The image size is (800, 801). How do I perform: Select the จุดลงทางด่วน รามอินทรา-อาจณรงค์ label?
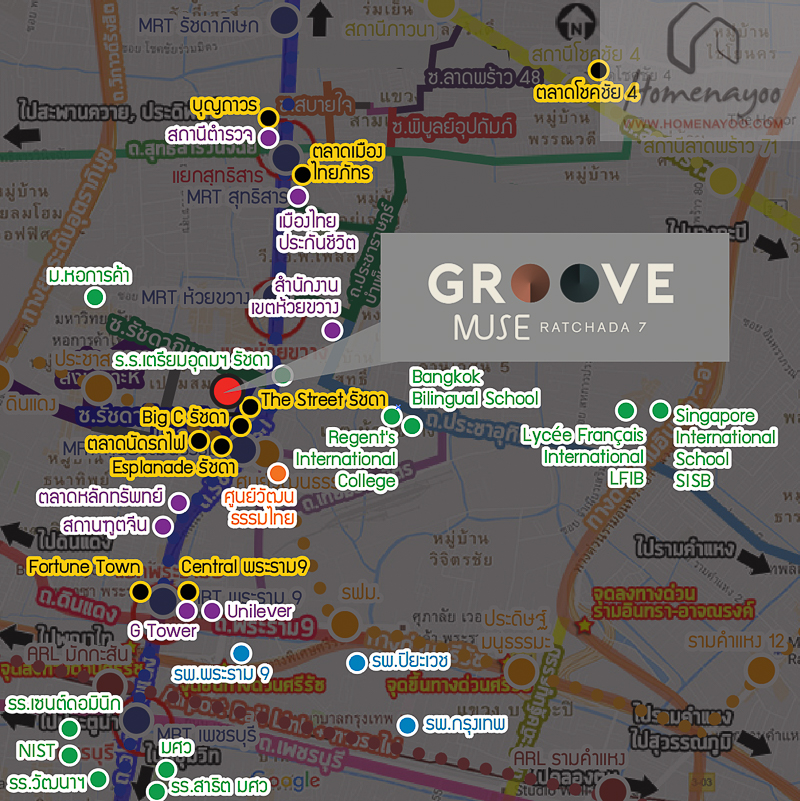[x=673, y=602]
